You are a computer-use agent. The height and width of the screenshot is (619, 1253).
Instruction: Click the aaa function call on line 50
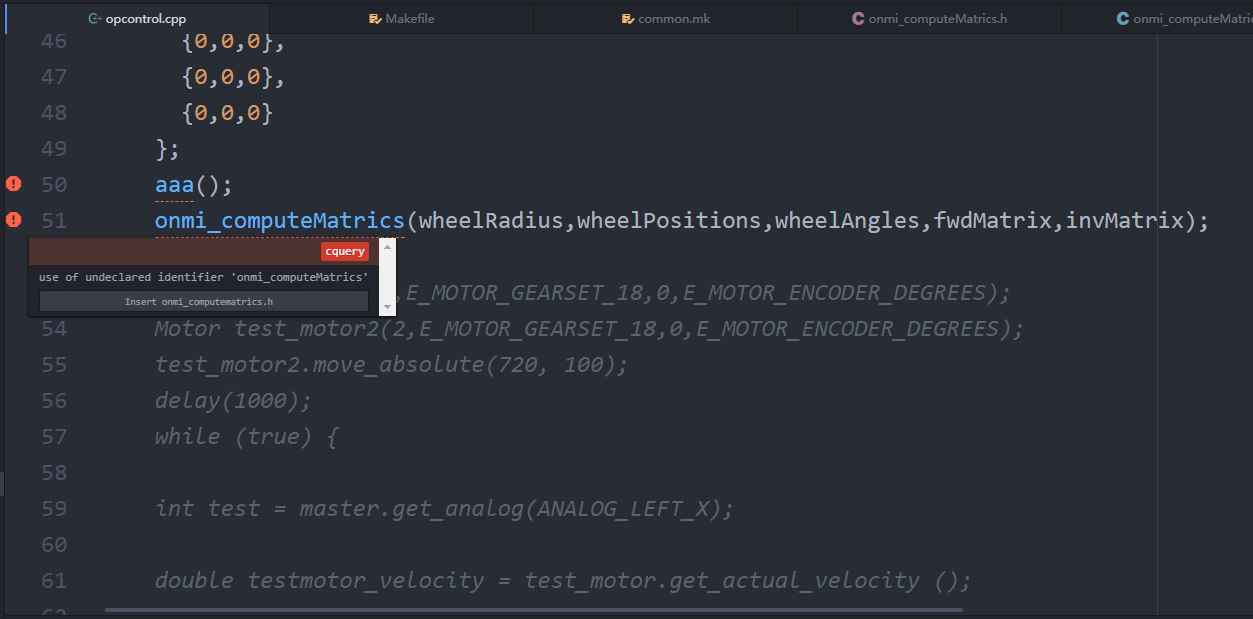(174, 185)
